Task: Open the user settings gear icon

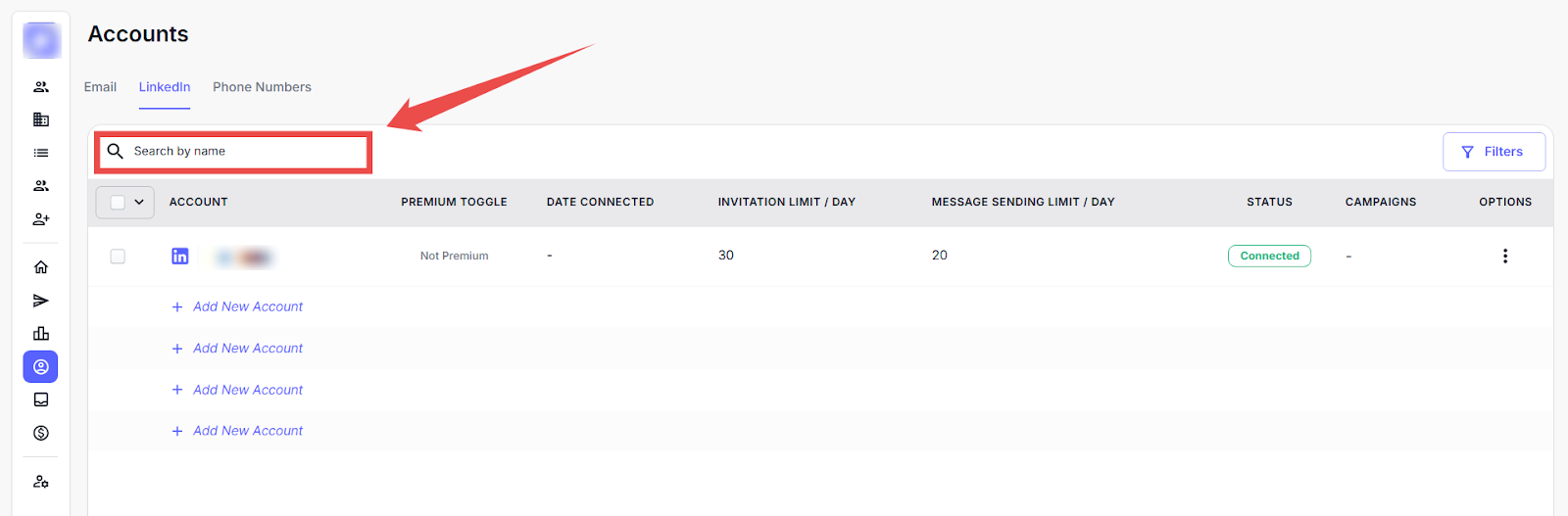Action: point(41,482)
